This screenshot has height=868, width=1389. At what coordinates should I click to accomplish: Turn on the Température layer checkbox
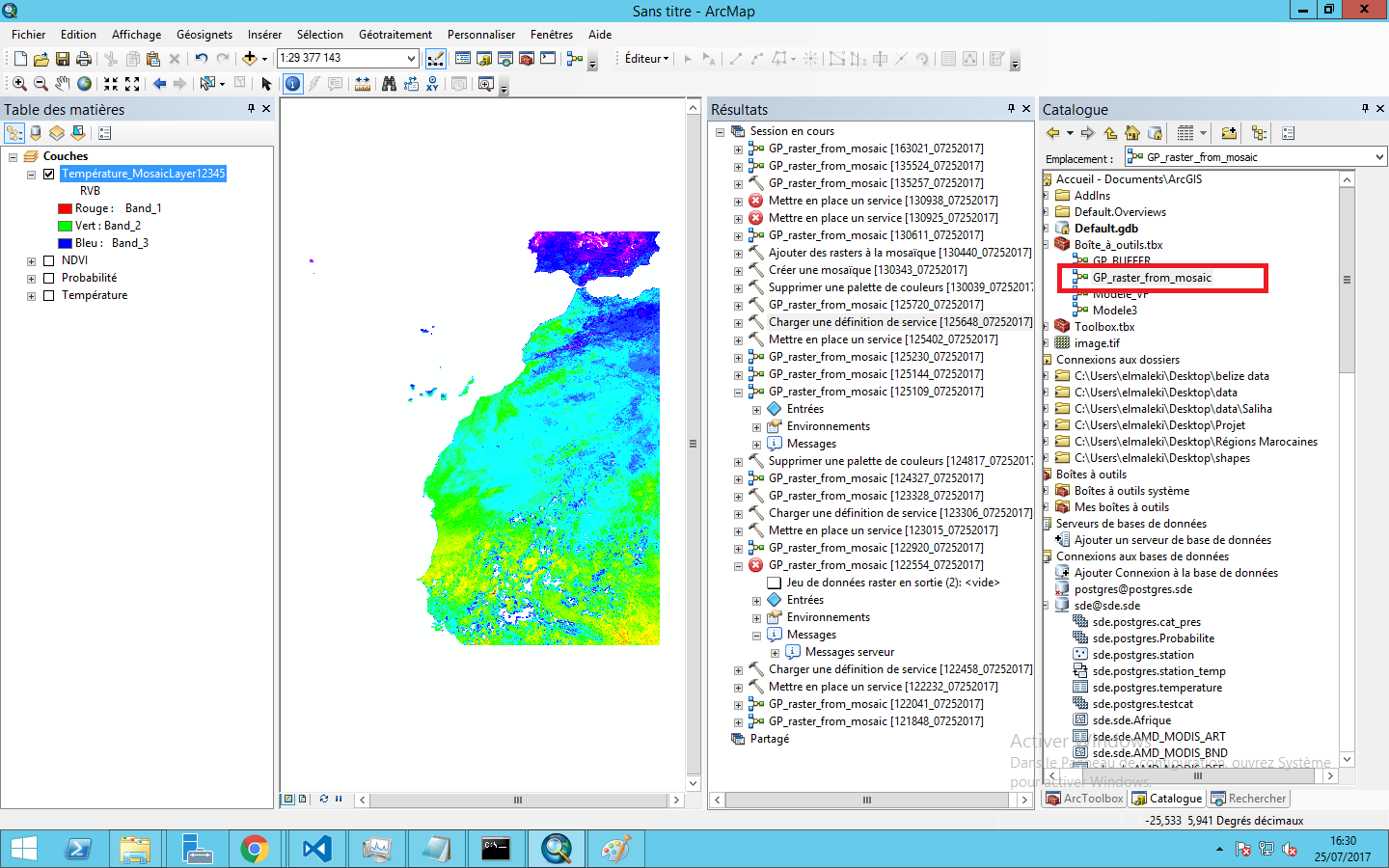(x=48, y=295)
